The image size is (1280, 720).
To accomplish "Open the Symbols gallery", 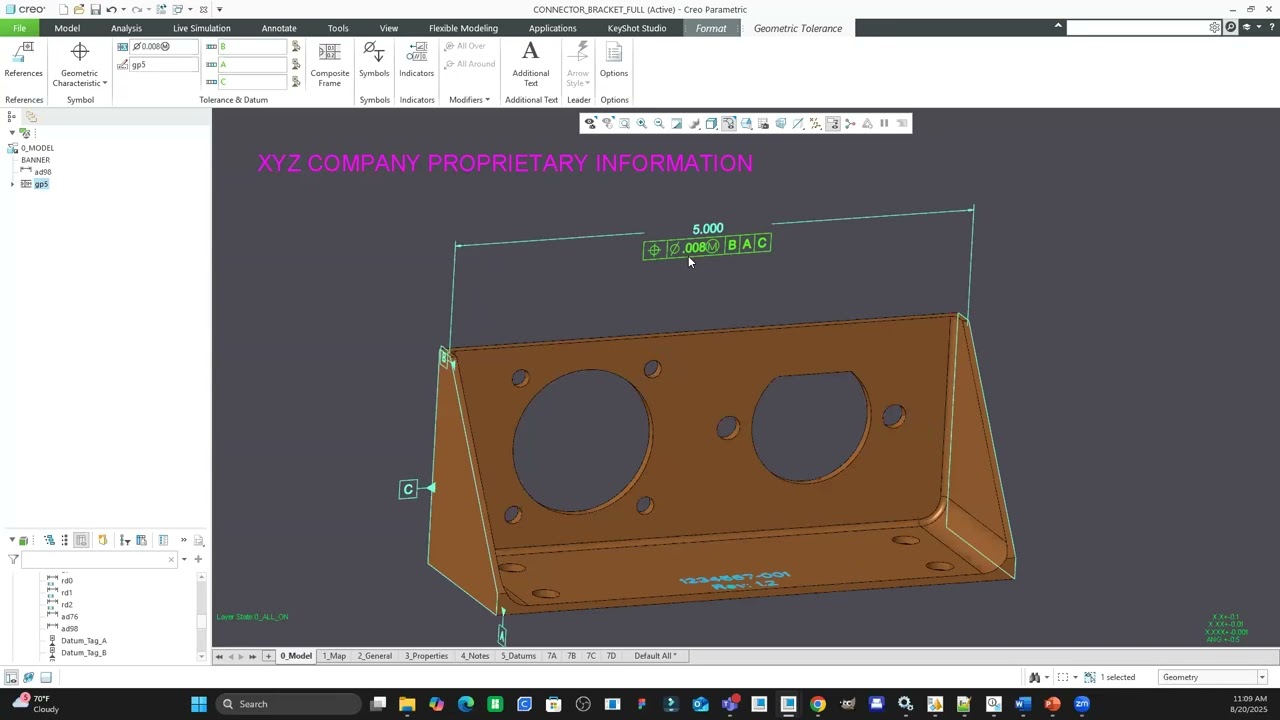I will click(374, 60).
